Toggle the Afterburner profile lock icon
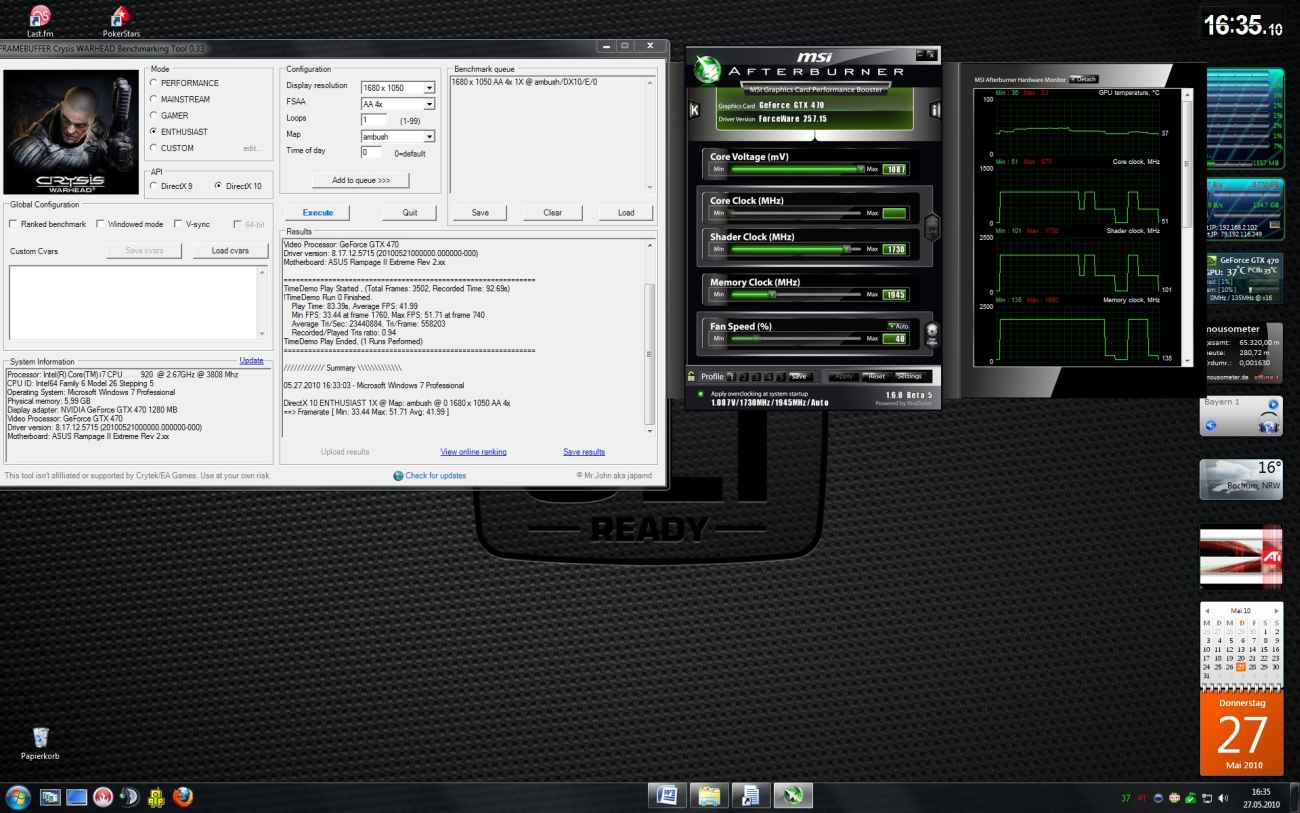The width and height of the screenshot is (1300, 813). pos(690,376)
